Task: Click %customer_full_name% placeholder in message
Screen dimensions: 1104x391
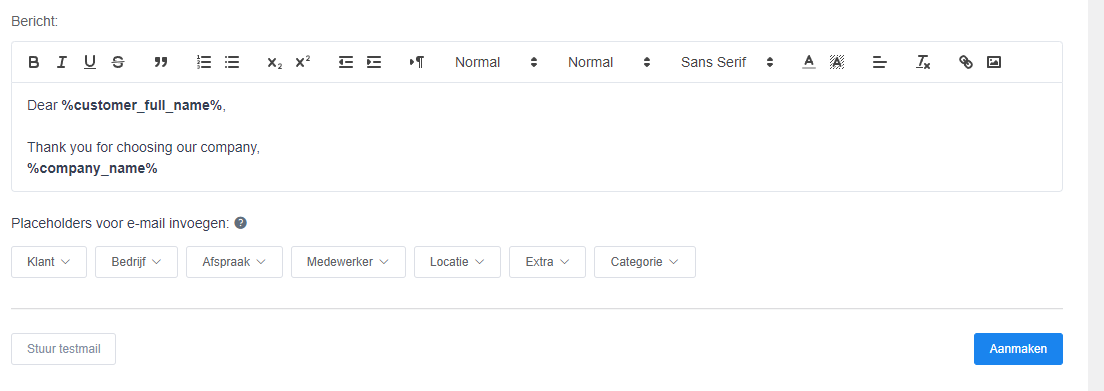Action: pyautogui.click(x=142, y=106)
